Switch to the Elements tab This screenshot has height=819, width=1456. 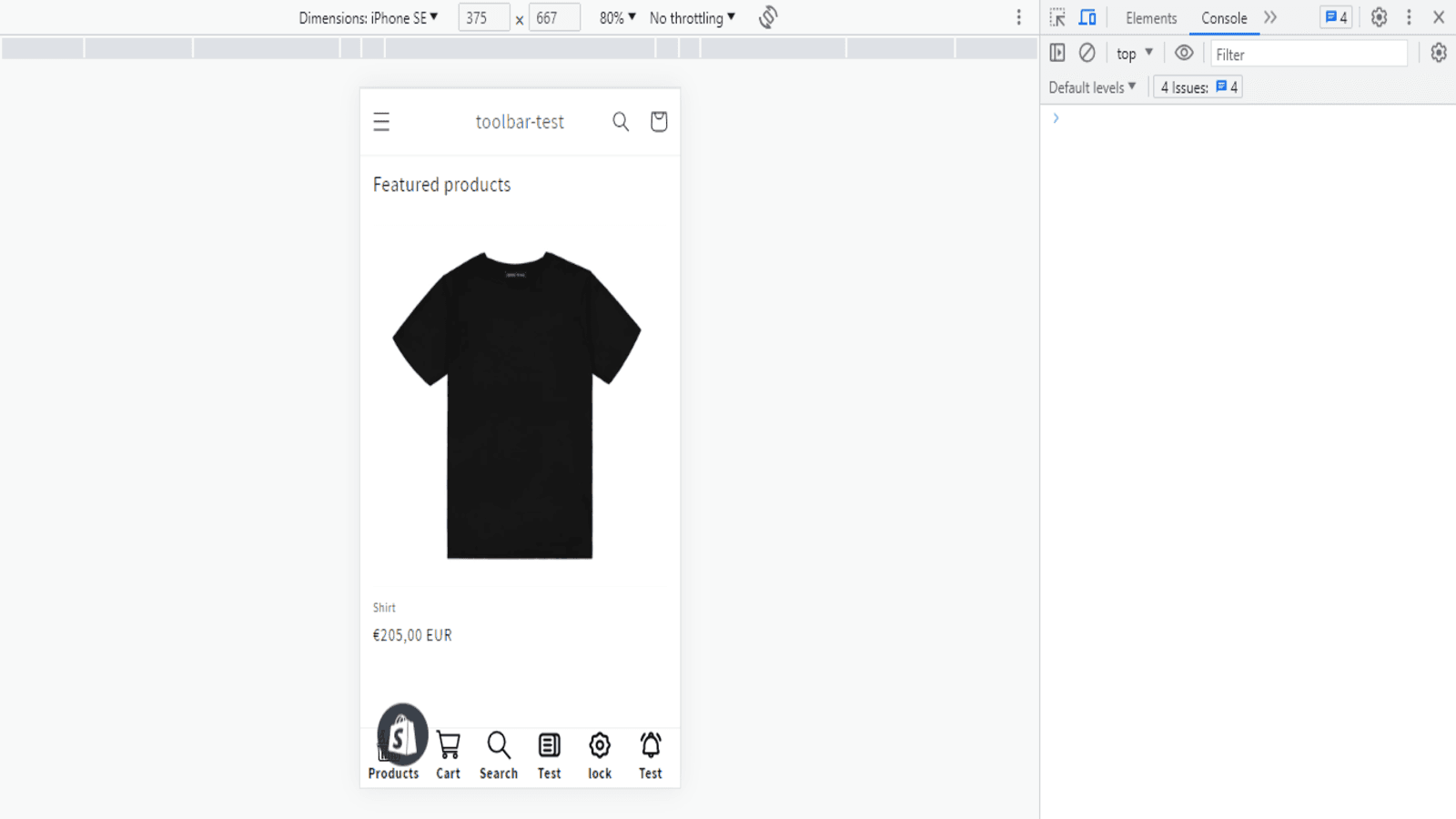1150,17
